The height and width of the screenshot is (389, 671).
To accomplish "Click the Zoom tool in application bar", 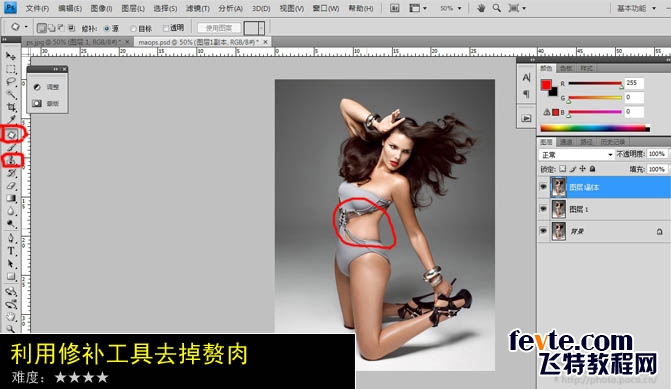I will (496, 8).
